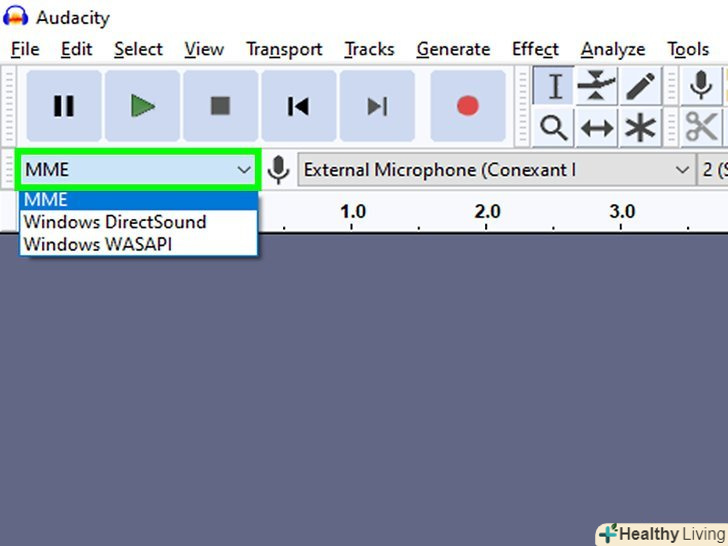Click the microphone icon beside the recording device
Image resolution: width=728 pixels, height=546 pixels.
pos(278,170)
